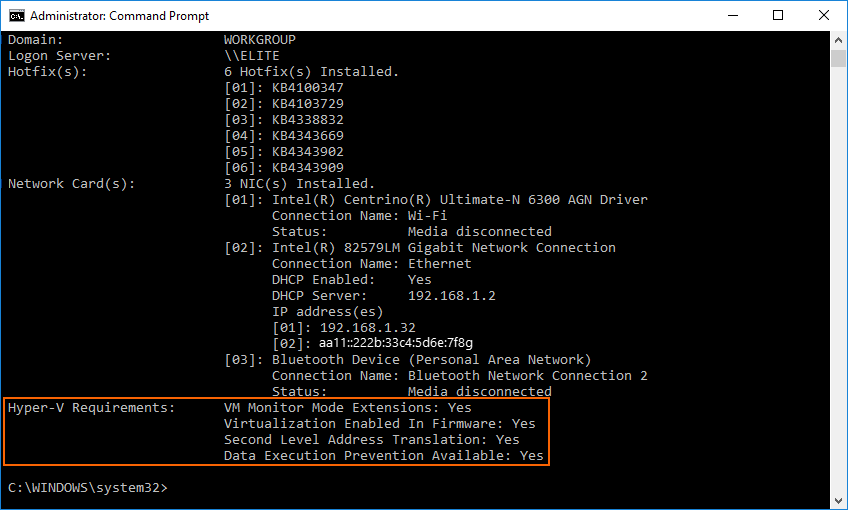The height and width of the screenshot is (510, 848).
Task: Click the Hyper-V Requirements label
Action: coord(91,408)
